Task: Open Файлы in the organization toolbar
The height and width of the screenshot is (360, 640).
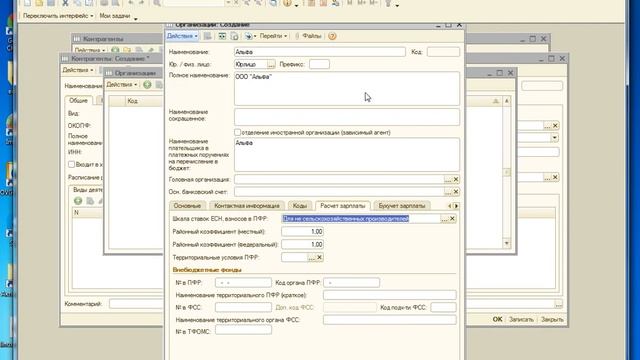Action: click(309, 36)
